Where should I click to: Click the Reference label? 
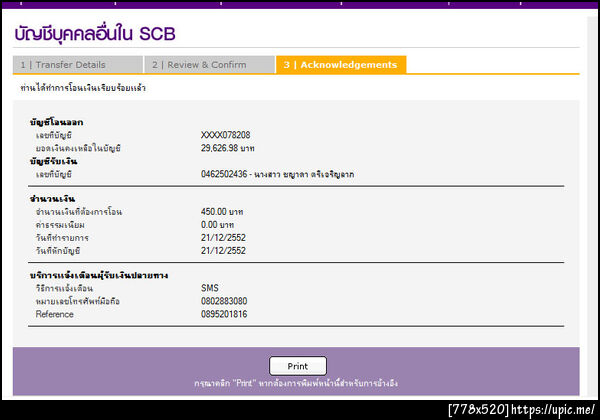[x=54, y=314]
